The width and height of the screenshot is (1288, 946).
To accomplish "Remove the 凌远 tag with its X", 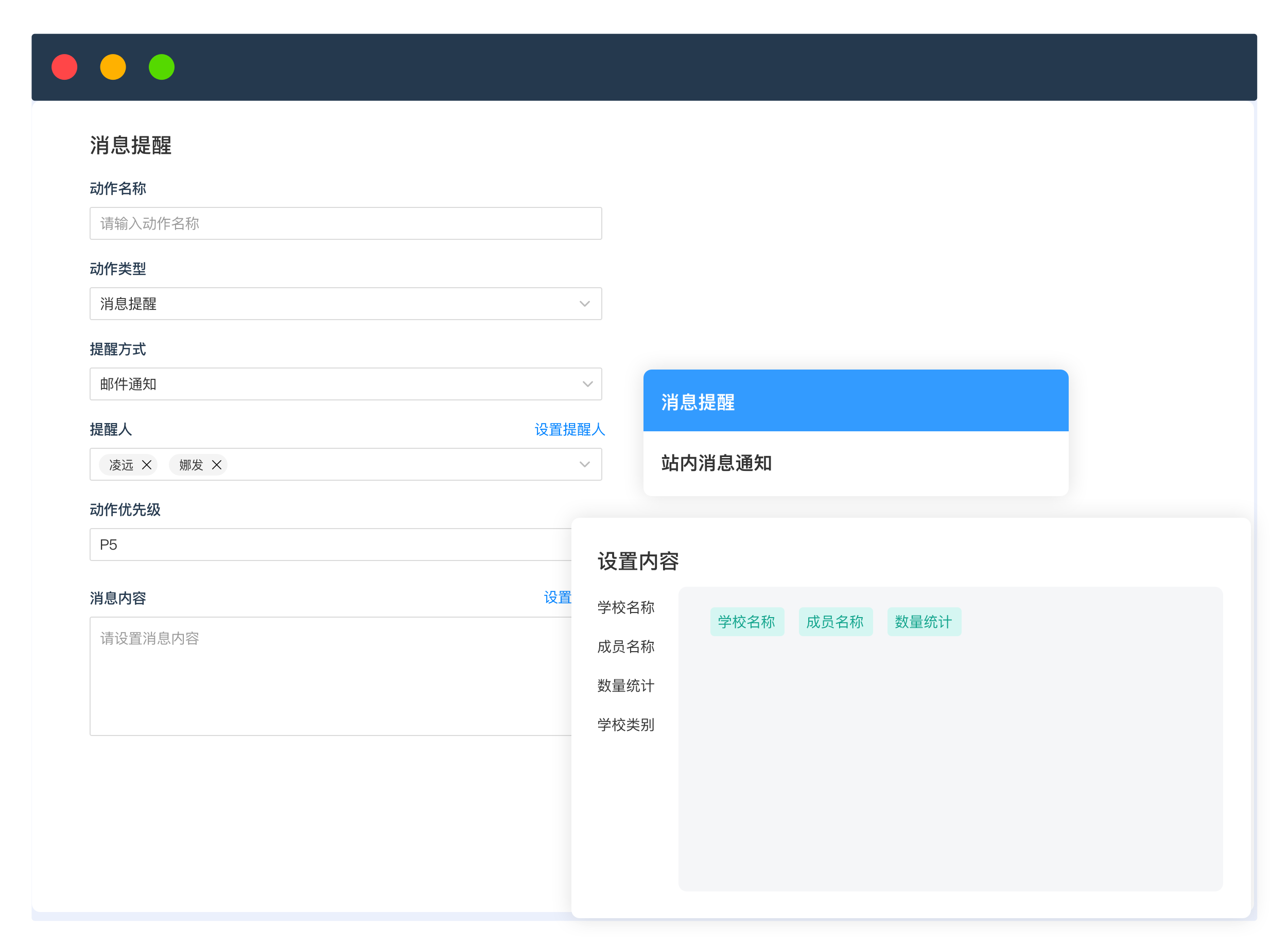I will 147,464.
